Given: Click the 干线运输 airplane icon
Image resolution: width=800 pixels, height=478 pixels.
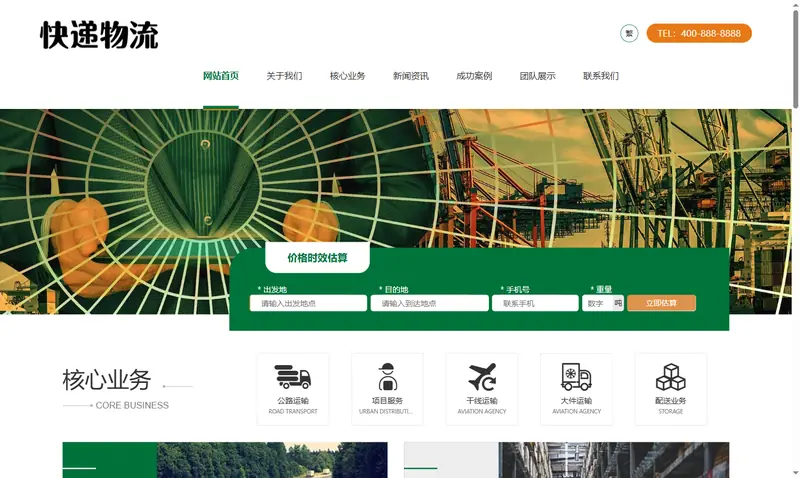Looking at the screenshot, I should [482, 376].
